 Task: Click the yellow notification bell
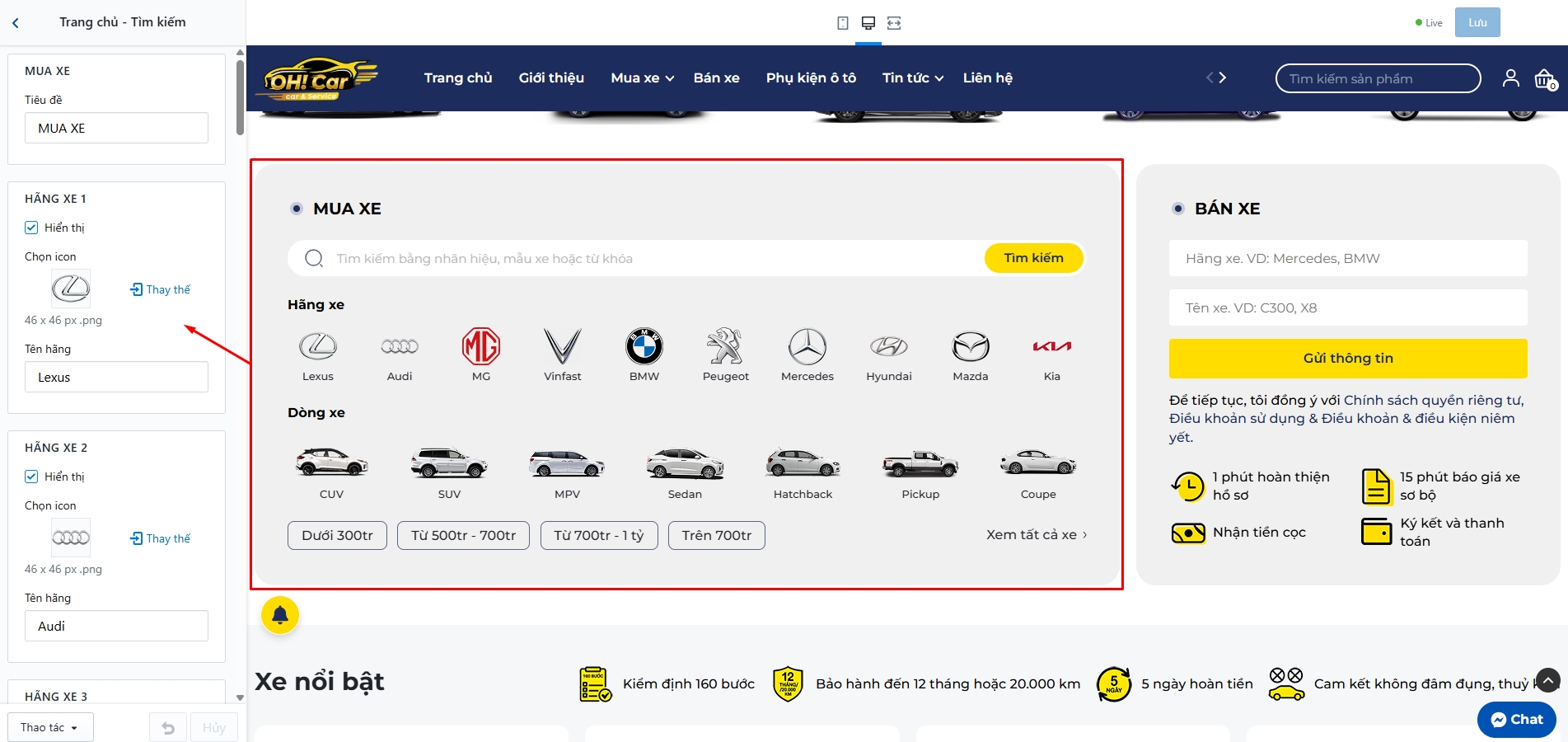click(x=280, y=615)
